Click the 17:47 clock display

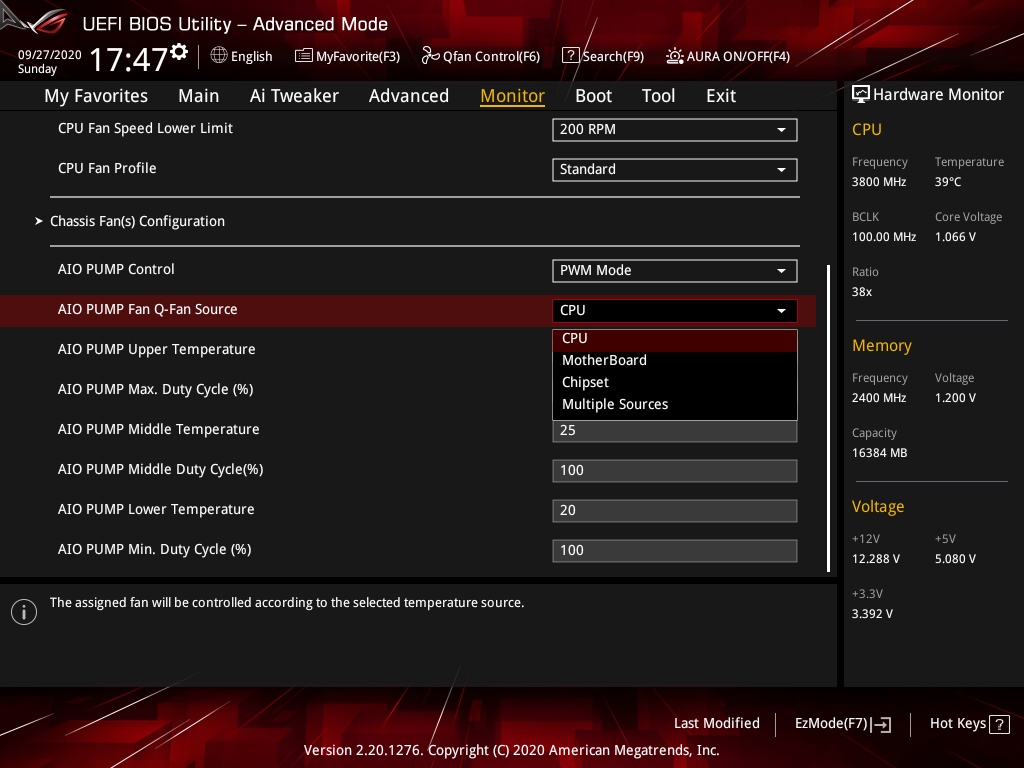click(129, 59)
